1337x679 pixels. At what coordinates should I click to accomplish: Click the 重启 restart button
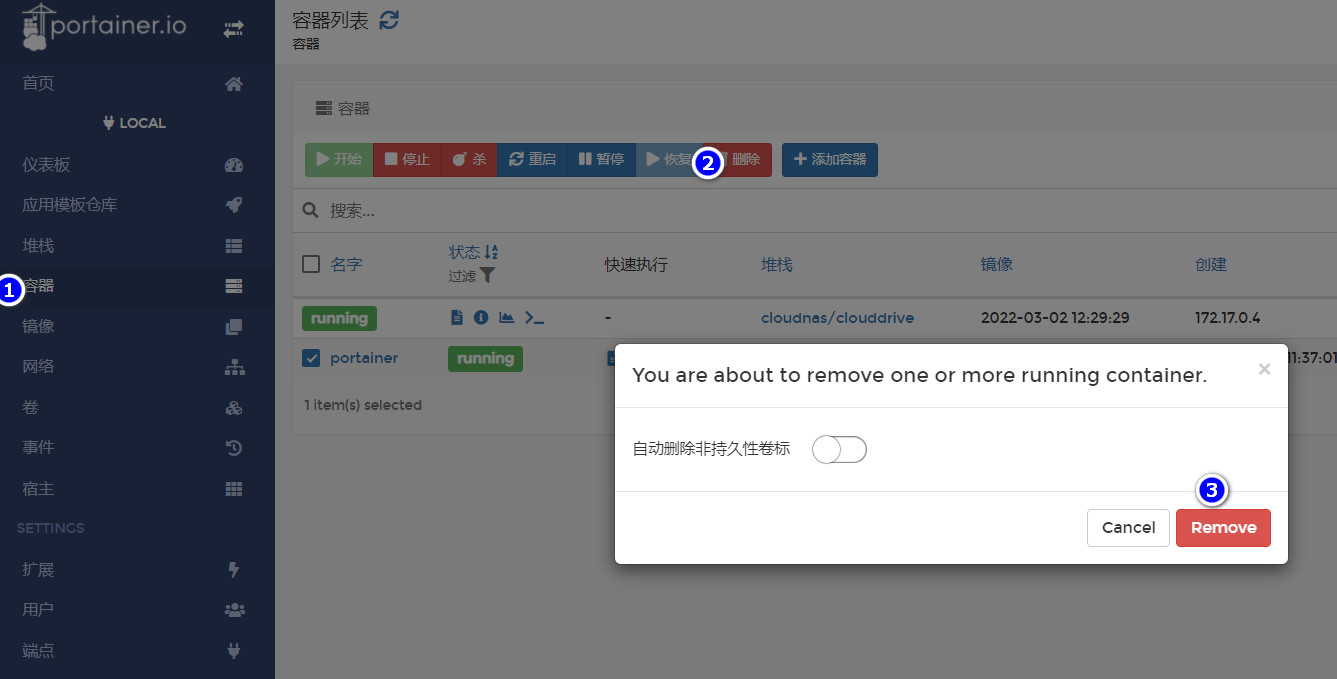pos(532,160)
